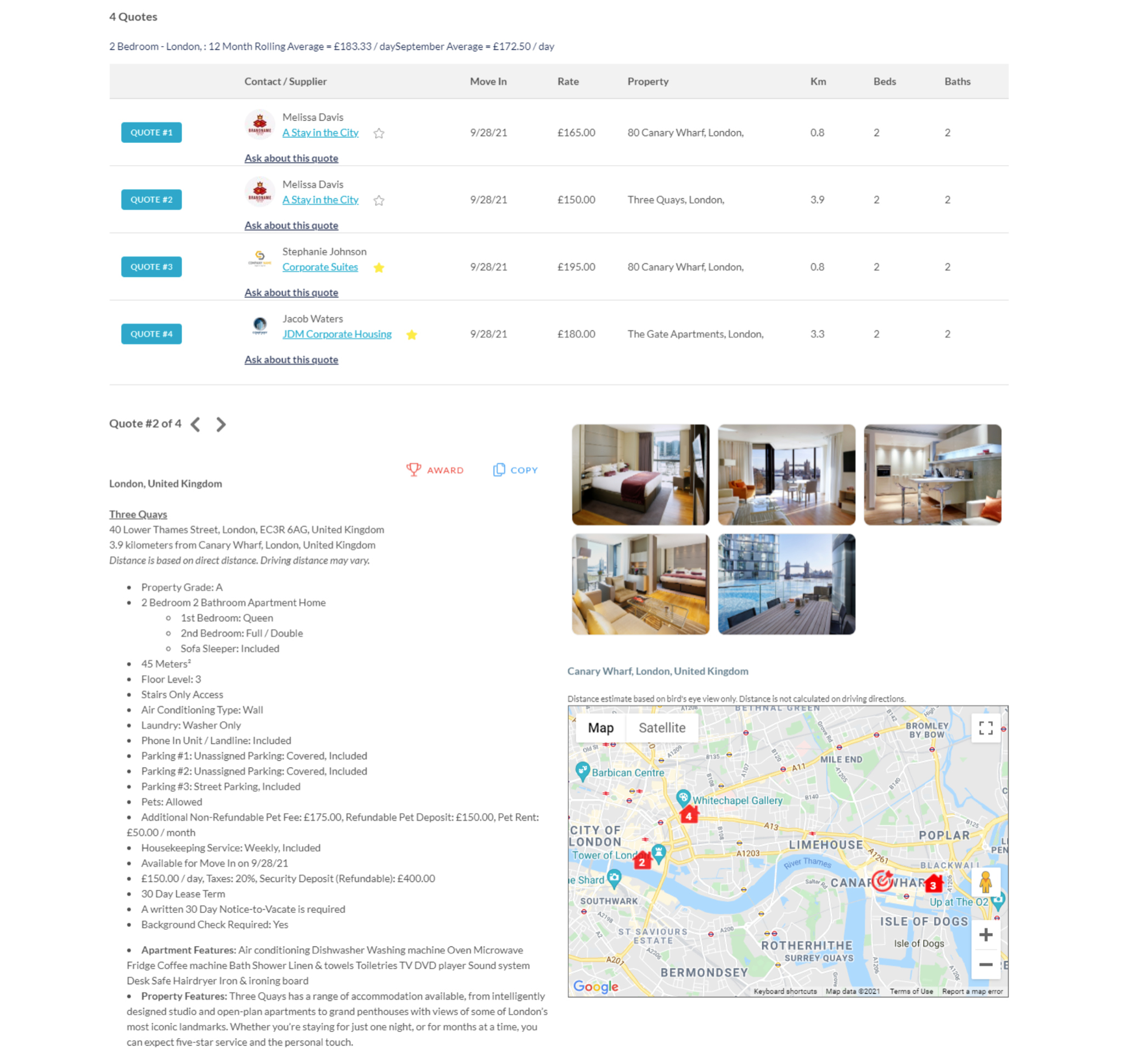Toggle favorite star for Corporate Suites

[x=379, y=267]
